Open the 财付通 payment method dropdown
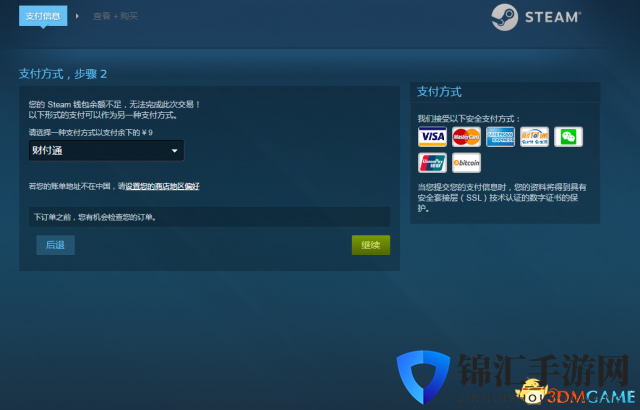Viewport: 640px width, 410px height. click(106, 151)
